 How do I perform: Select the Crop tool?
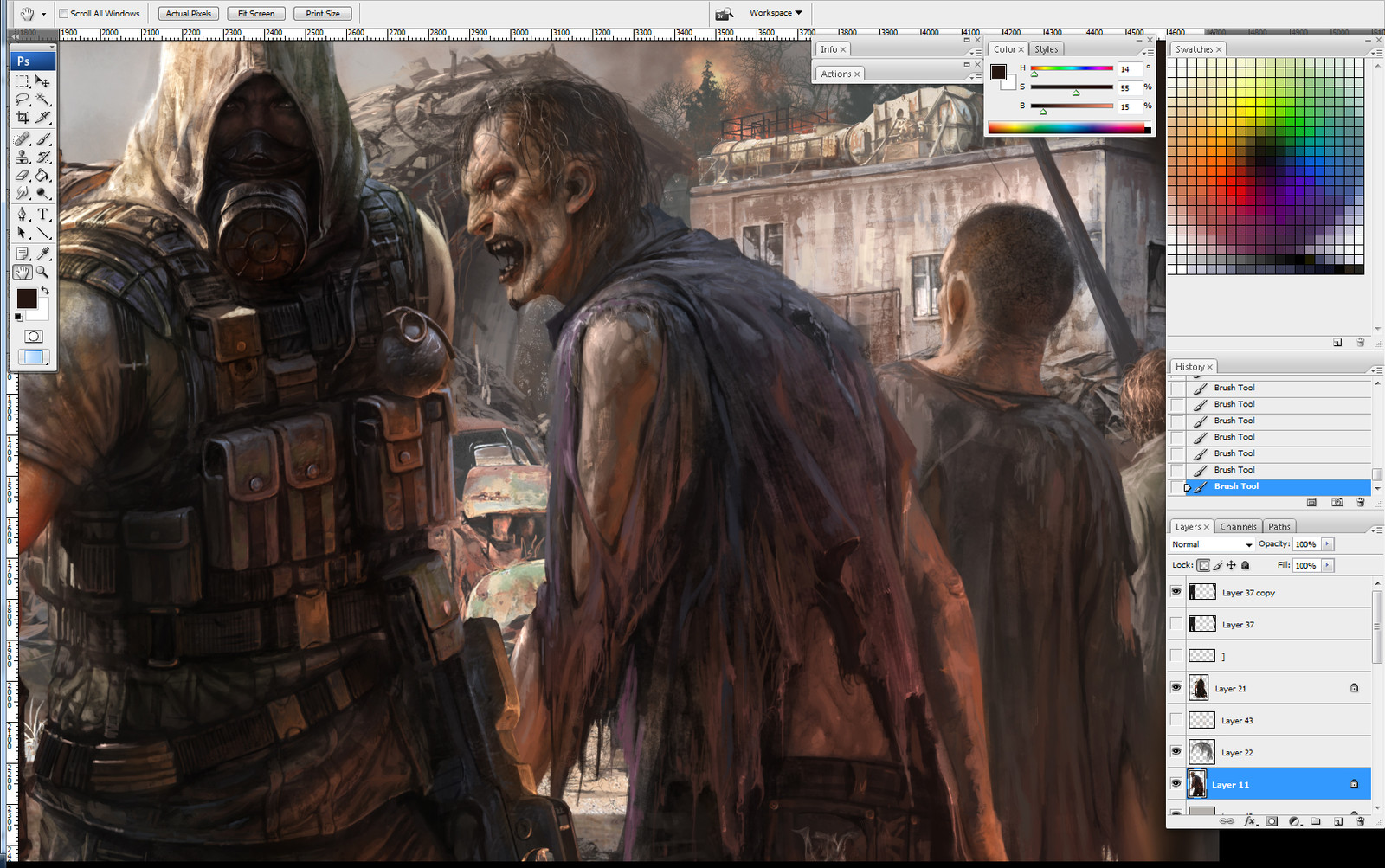coord(23,117)
